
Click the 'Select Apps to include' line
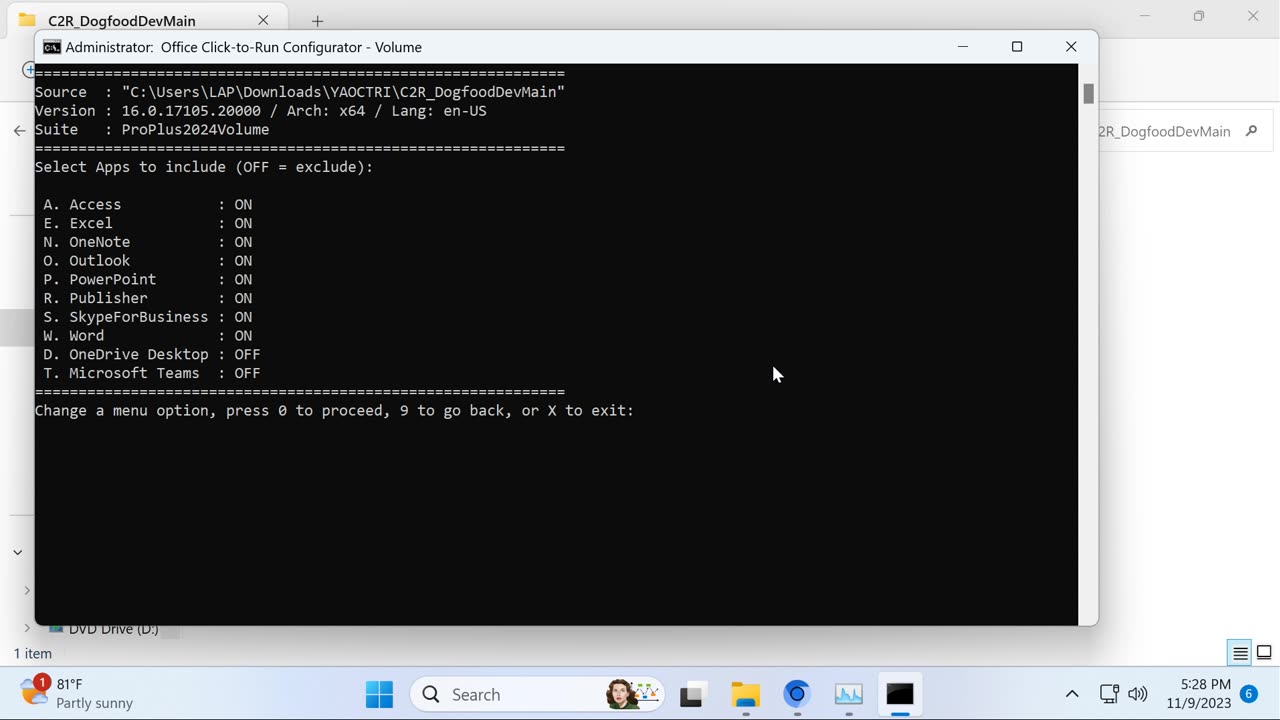(x=204, y=167)
